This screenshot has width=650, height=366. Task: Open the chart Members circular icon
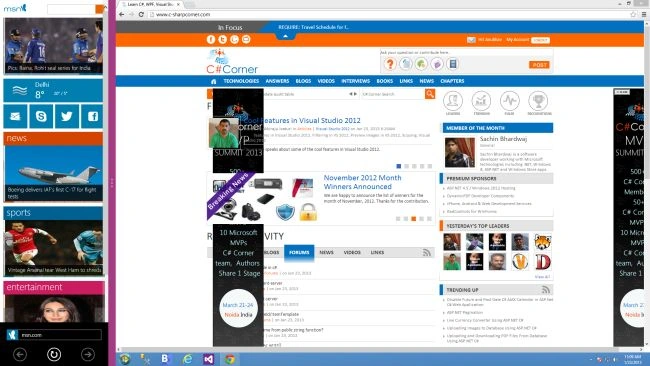[x=481, y=101]
